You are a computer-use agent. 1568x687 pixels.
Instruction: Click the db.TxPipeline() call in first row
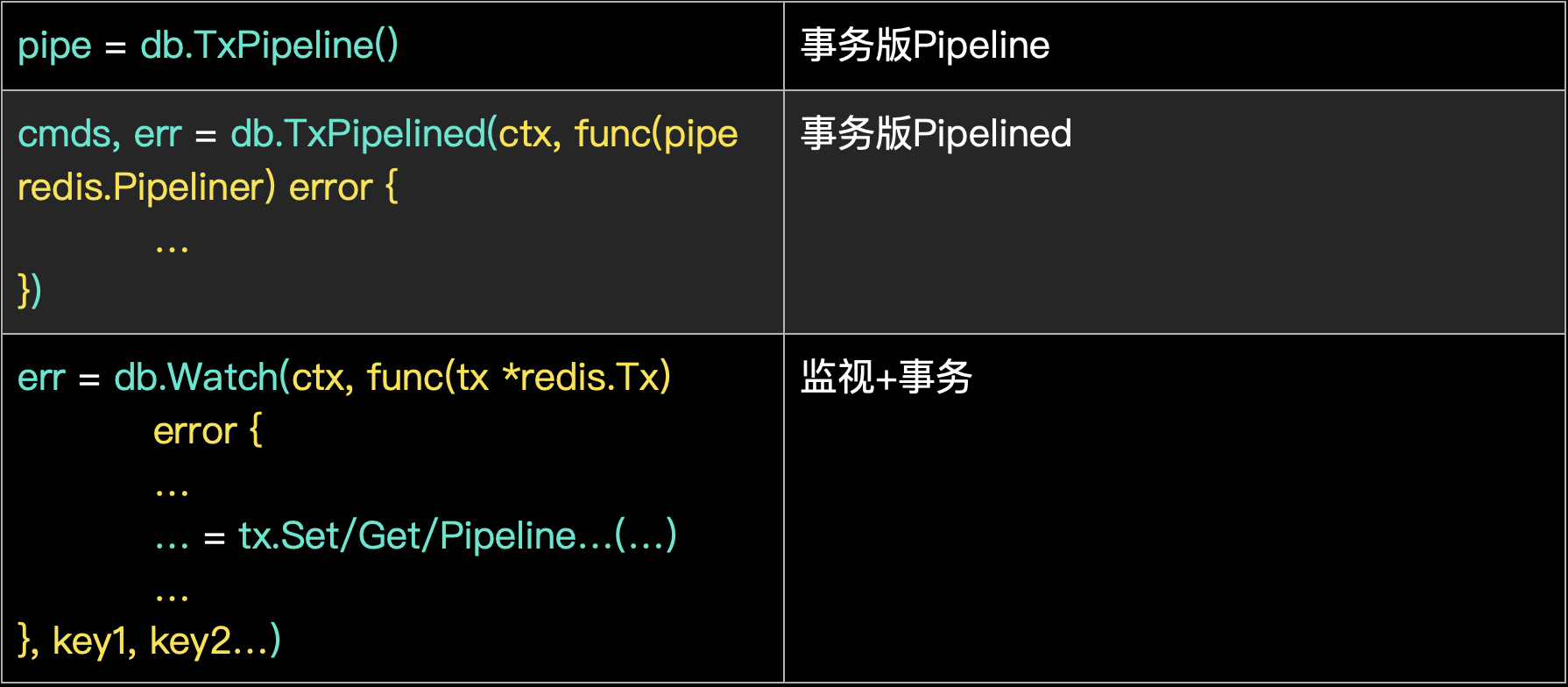pos(269,46)
